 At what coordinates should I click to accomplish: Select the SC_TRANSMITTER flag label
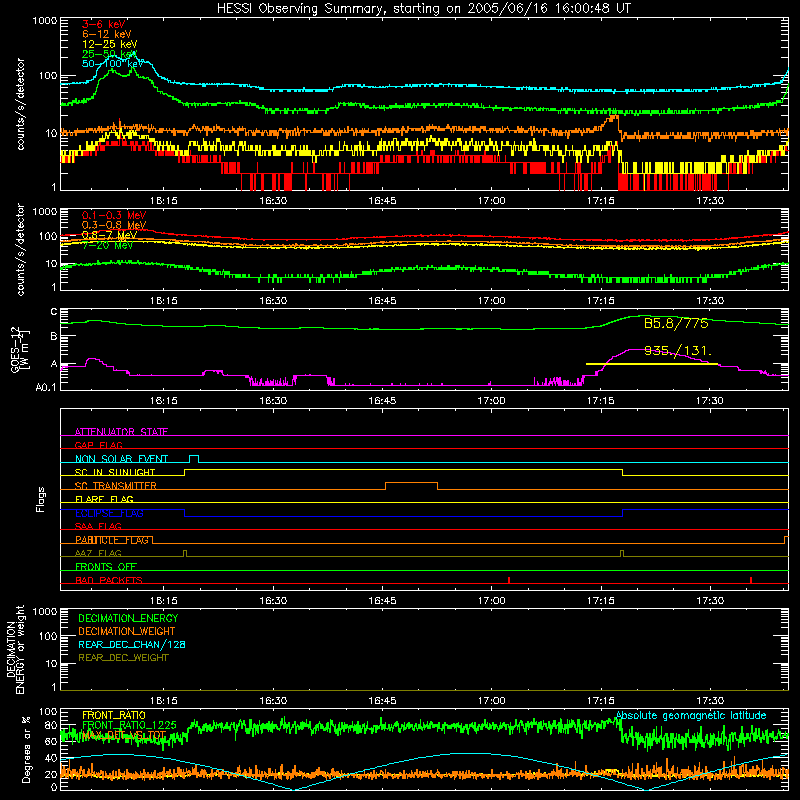116,486
